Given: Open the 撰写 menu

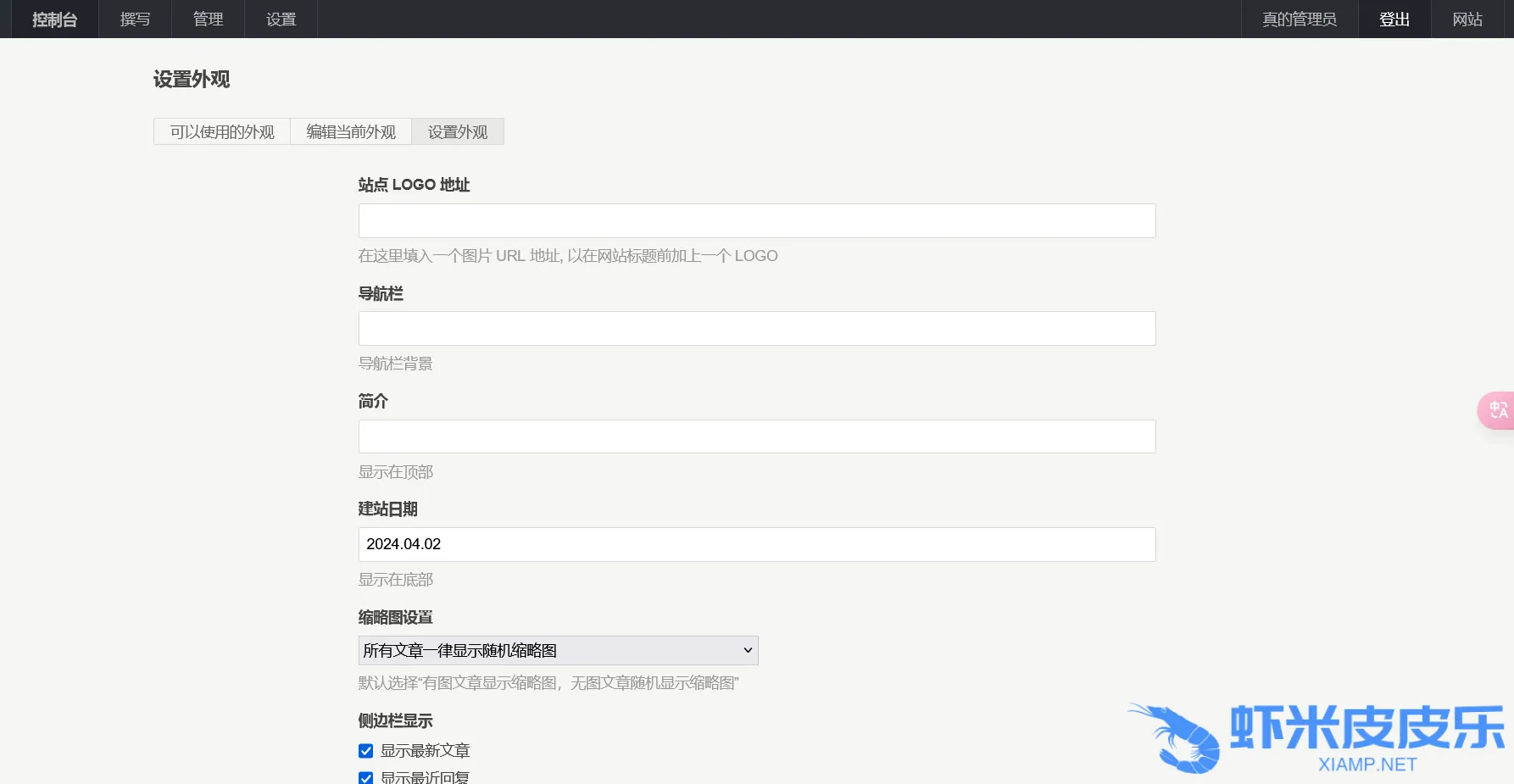Looking at the screenshot, I should pos(135,19).
